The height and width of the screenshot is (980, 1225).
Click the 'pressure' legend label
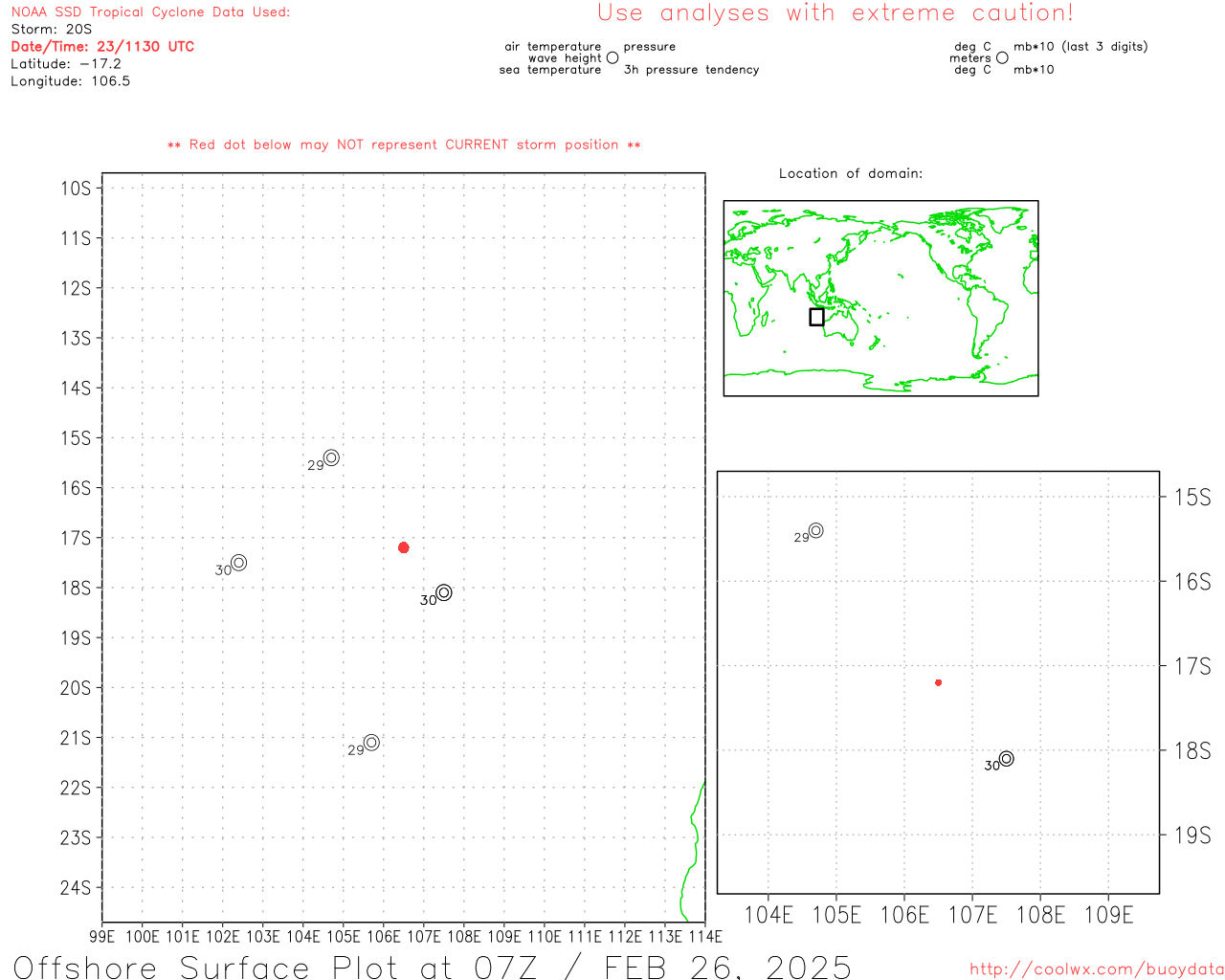tap(650, 47)
